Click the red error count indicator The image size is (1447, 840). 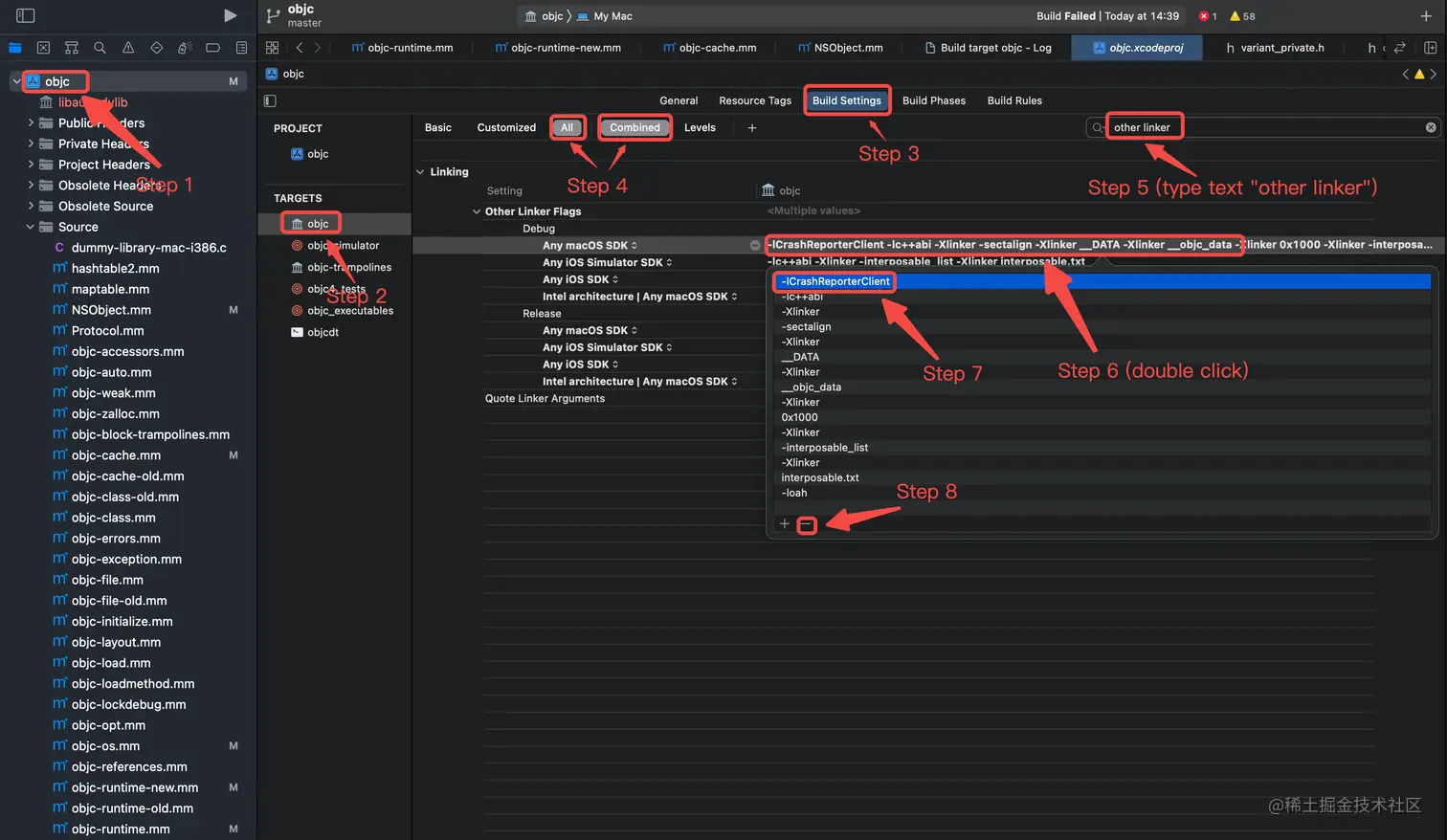[1208, 16]
